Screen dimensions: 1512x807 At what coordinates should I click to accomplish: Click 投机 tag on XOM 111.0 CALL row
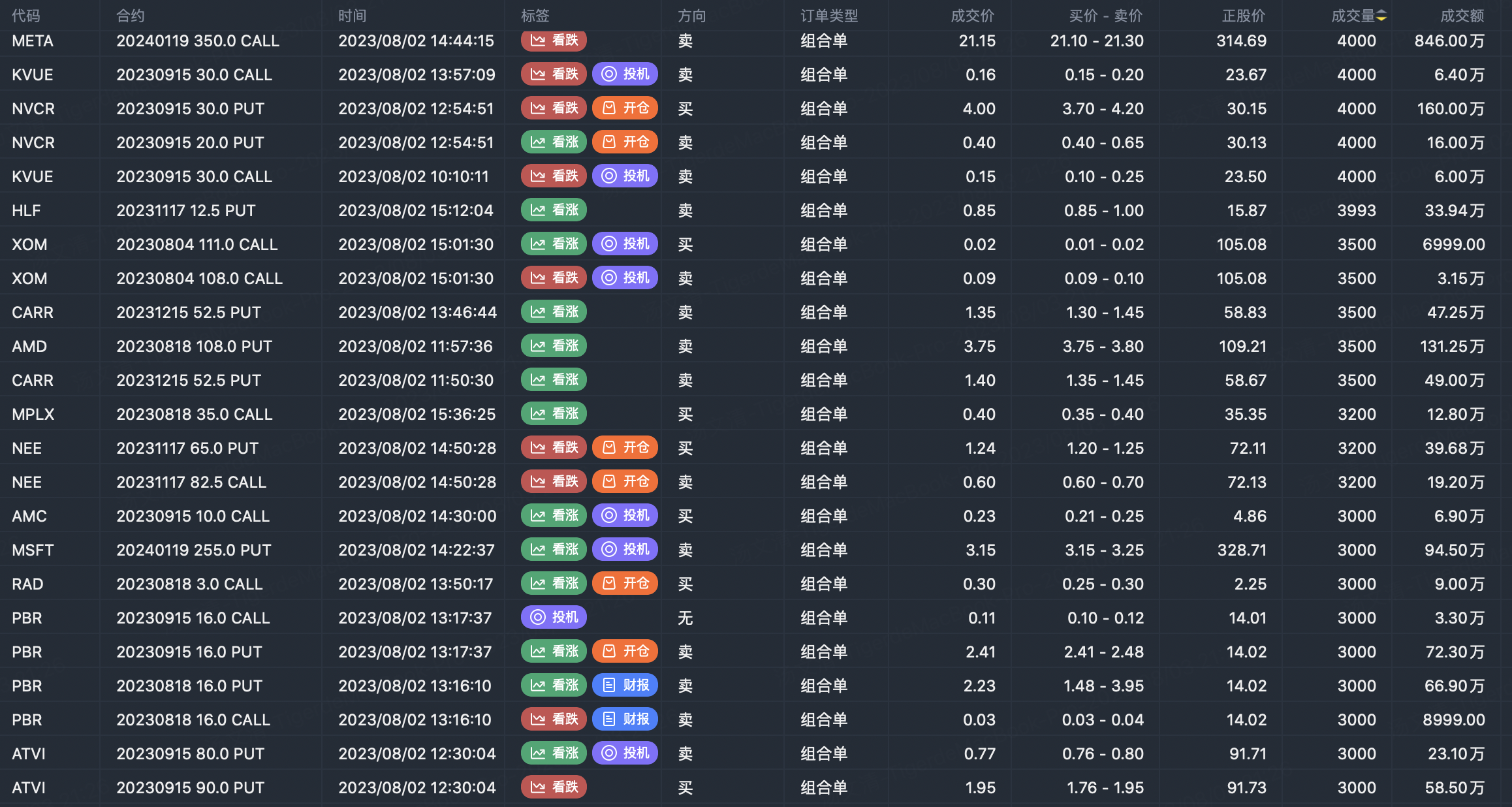click(x=625, y=244)
